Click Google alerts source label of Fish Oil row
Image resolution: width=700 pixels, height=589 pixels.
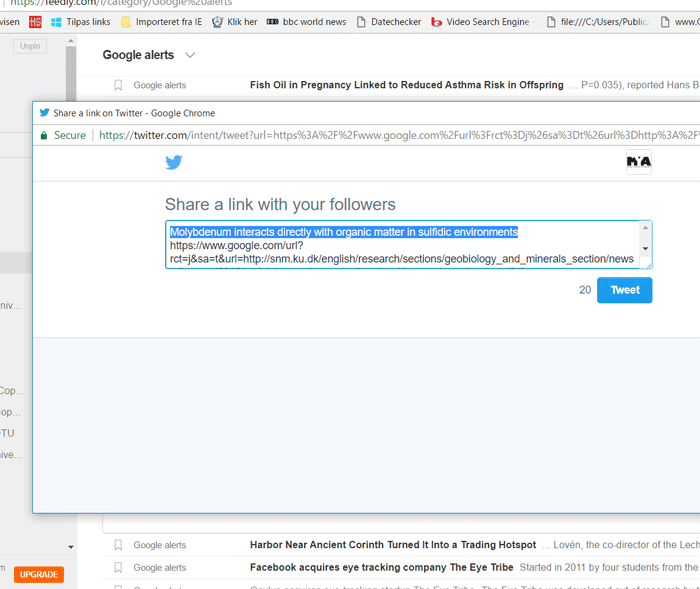(160, 85)
